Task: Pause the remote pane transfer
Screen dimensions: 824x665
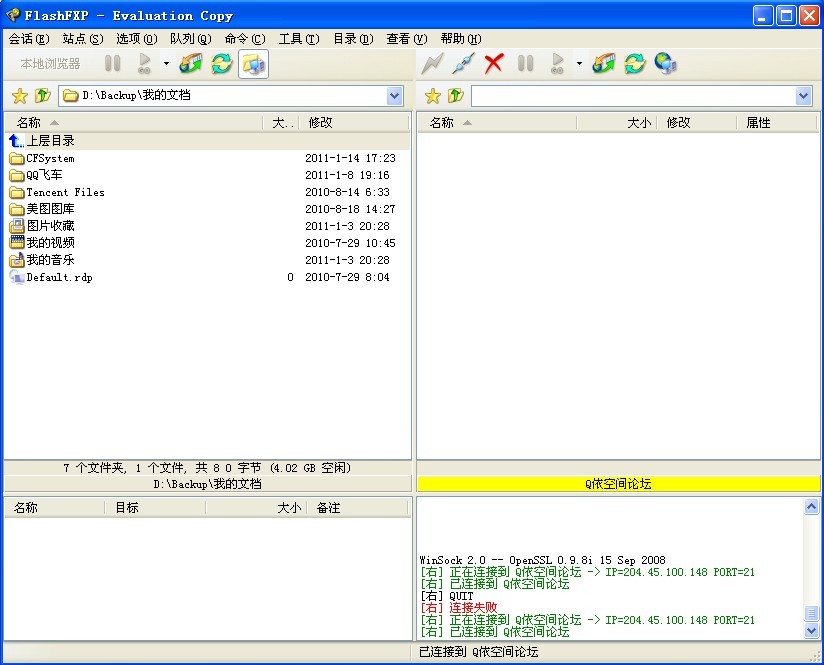Action: point(526,64)
